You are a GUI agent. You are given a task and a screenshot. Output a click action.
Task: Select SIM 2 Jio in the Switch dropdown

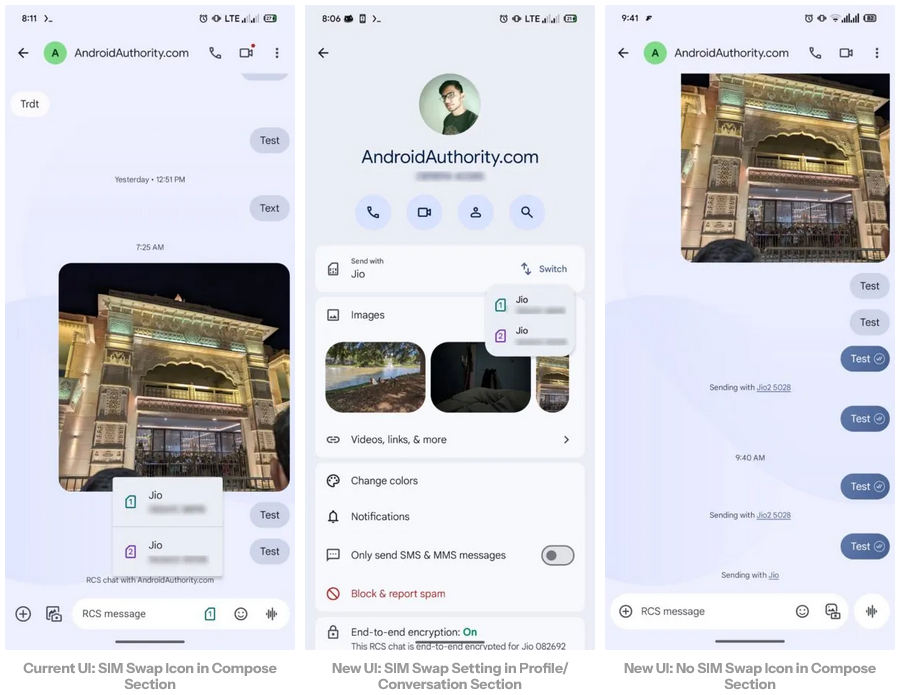[530, 335]
